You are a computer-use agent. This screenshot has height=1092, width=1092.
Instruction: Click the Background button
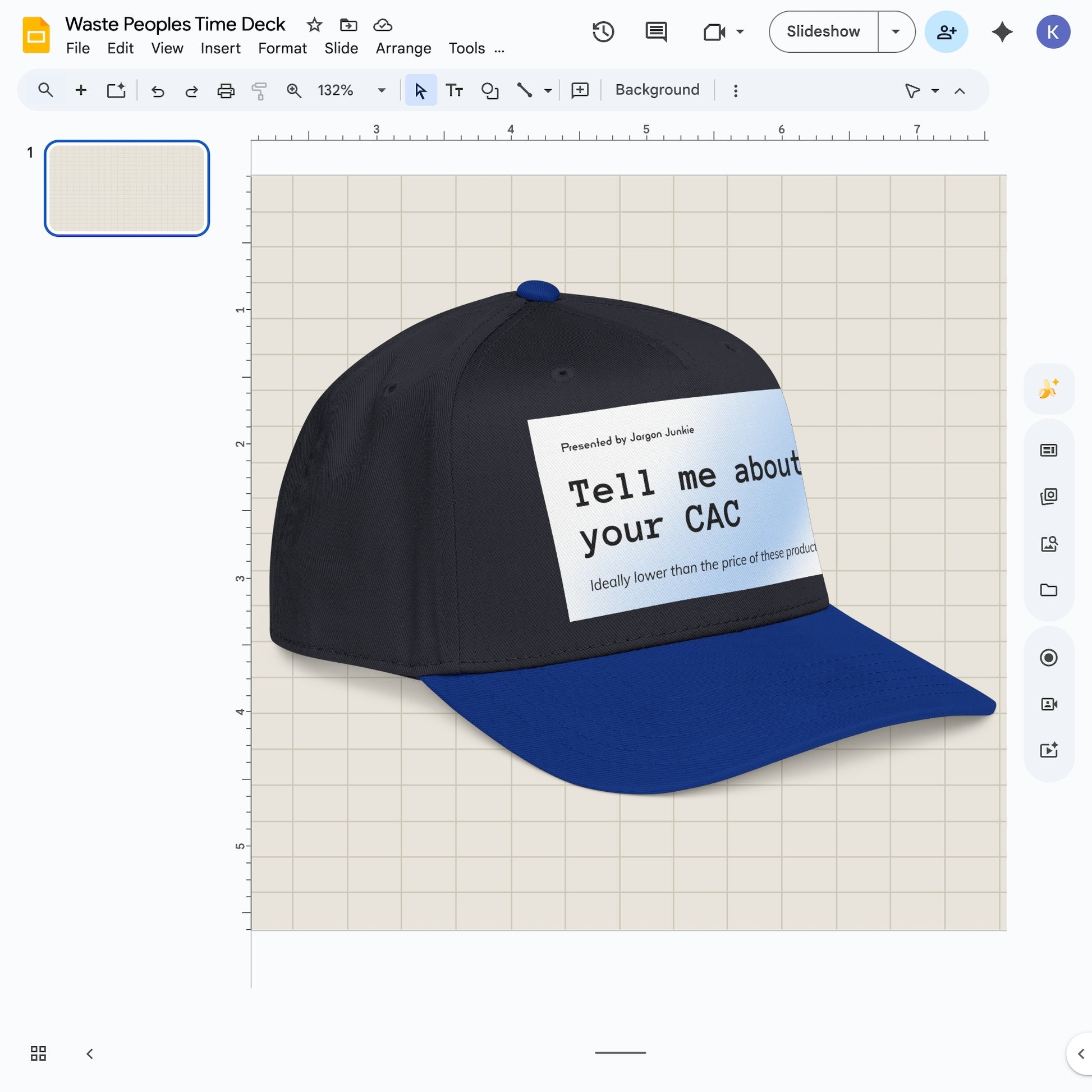(x=656, y=90)
